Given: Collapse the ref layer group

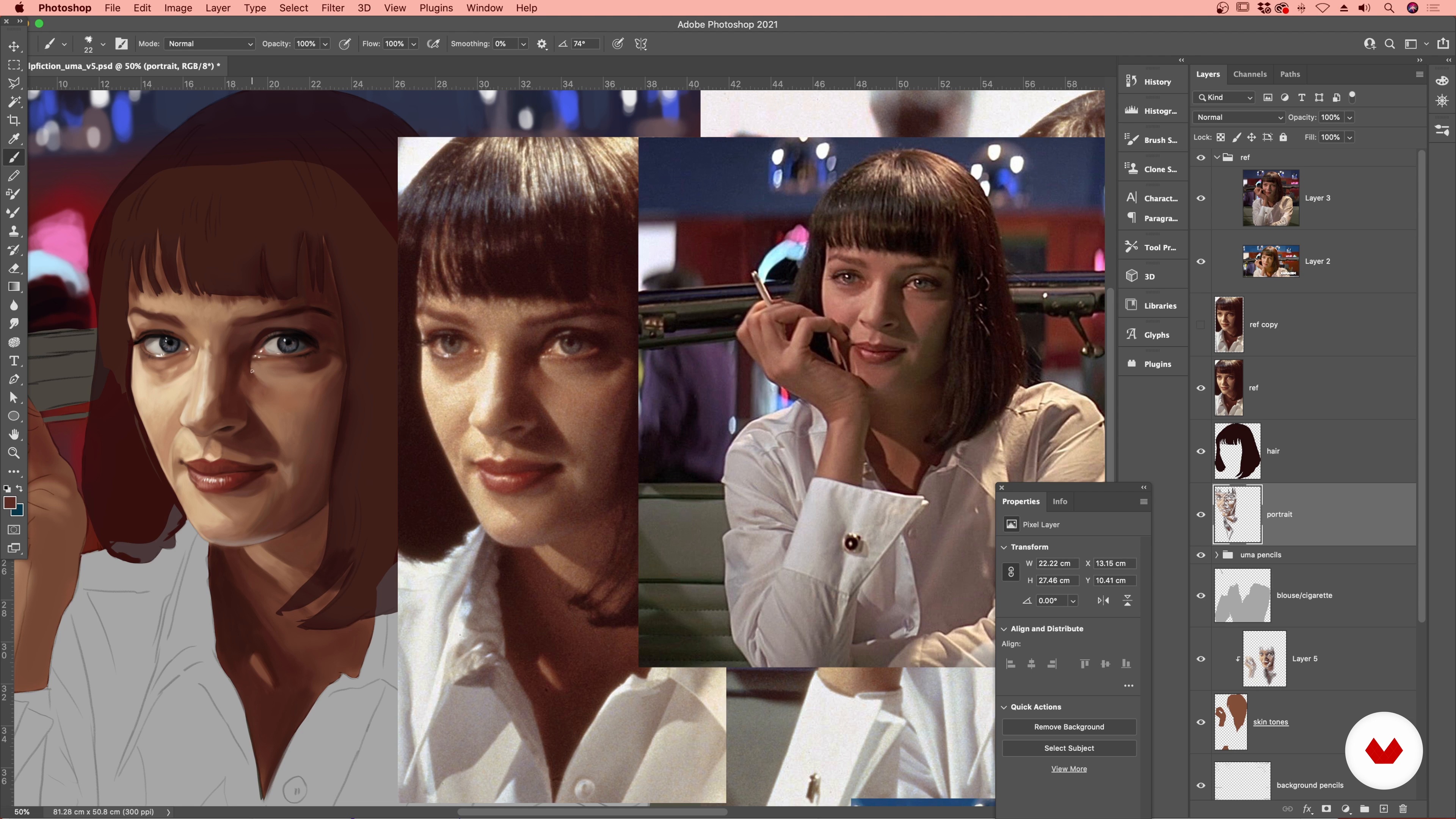Looking at the screenshot, I should (x=1216, y=158).
